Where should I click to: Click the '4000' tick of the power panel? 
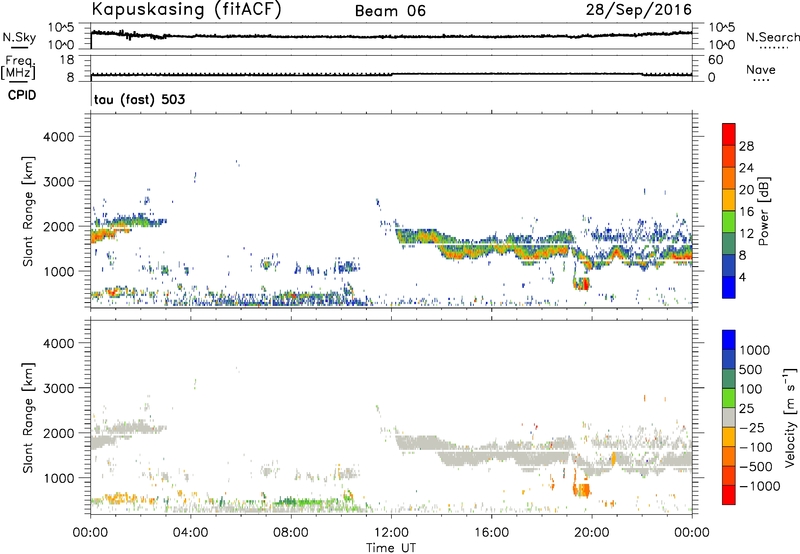[59, 137]
